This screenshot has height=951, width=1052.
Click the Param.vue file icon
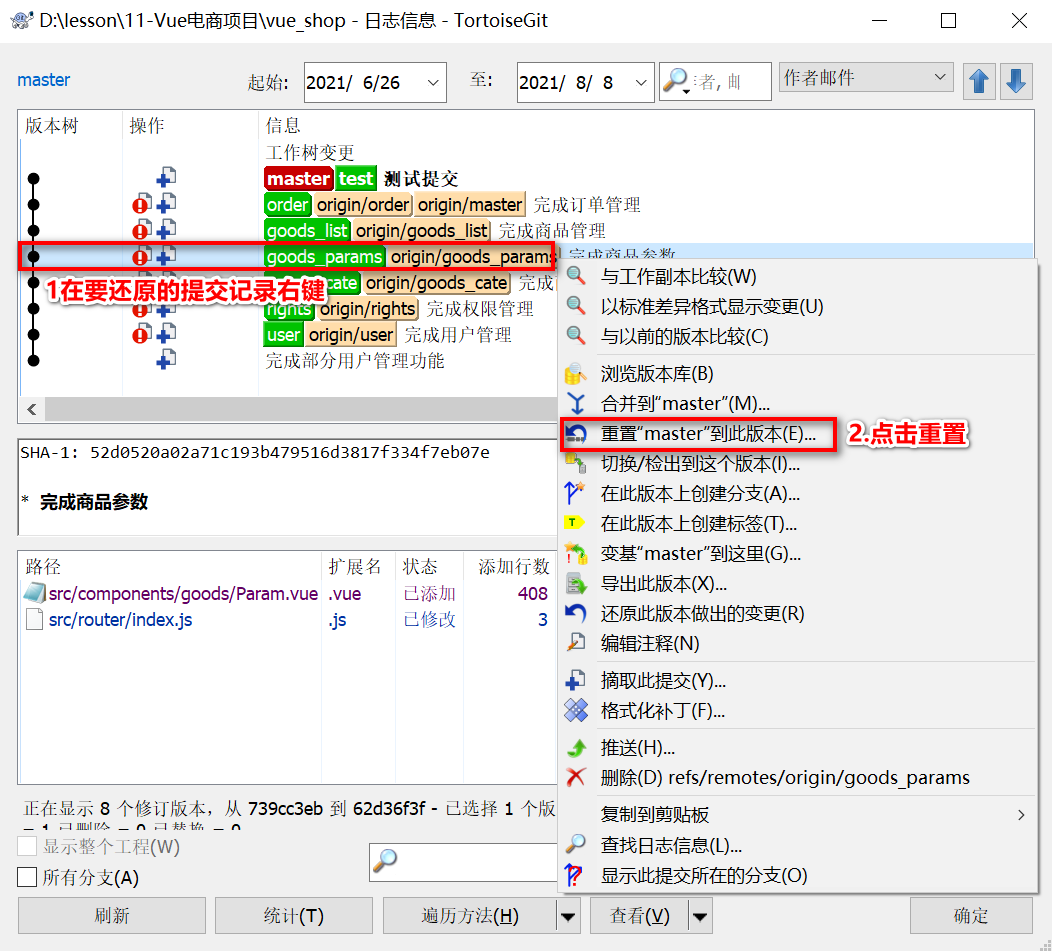click(34, 593)
